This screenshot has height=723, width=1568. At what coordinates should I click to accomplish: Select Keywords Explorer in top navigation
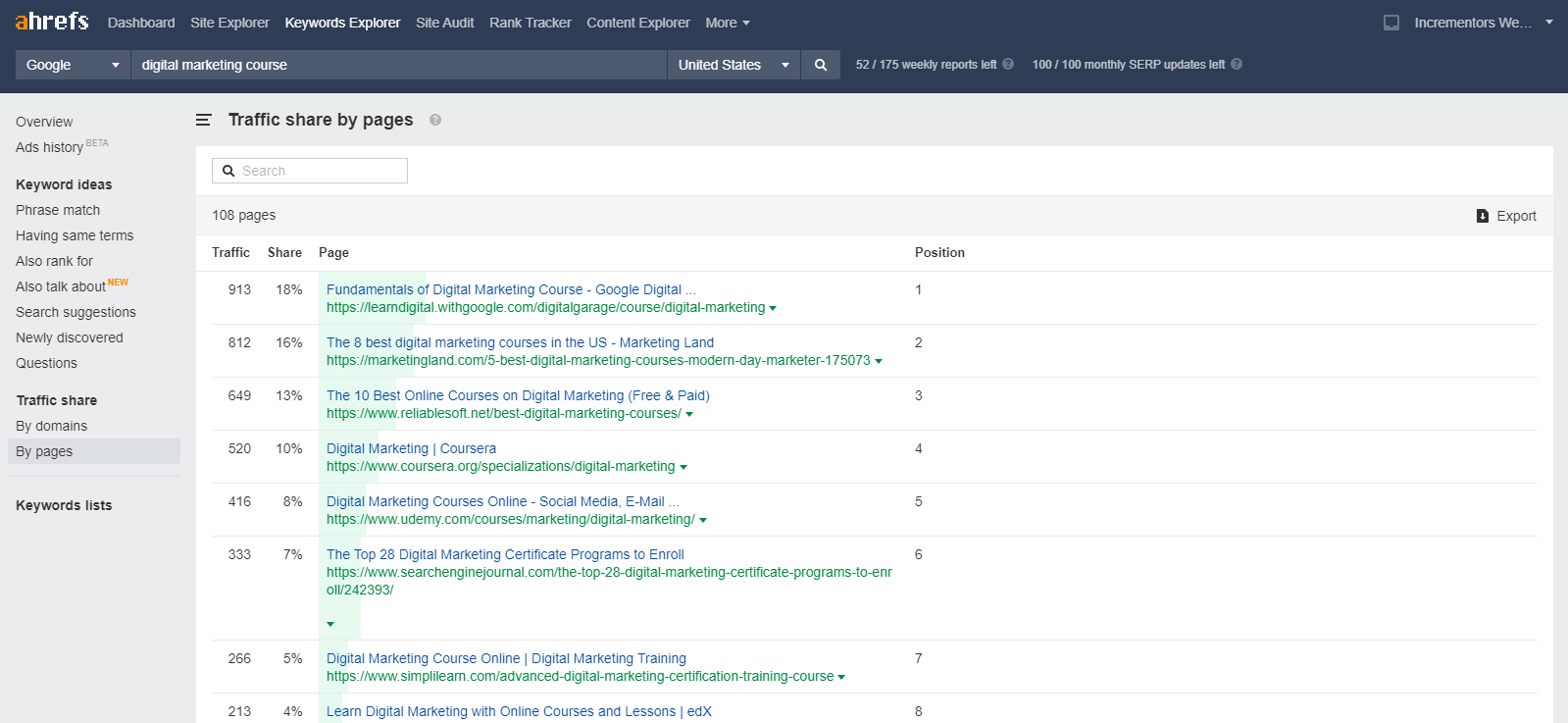coord(342,23)
